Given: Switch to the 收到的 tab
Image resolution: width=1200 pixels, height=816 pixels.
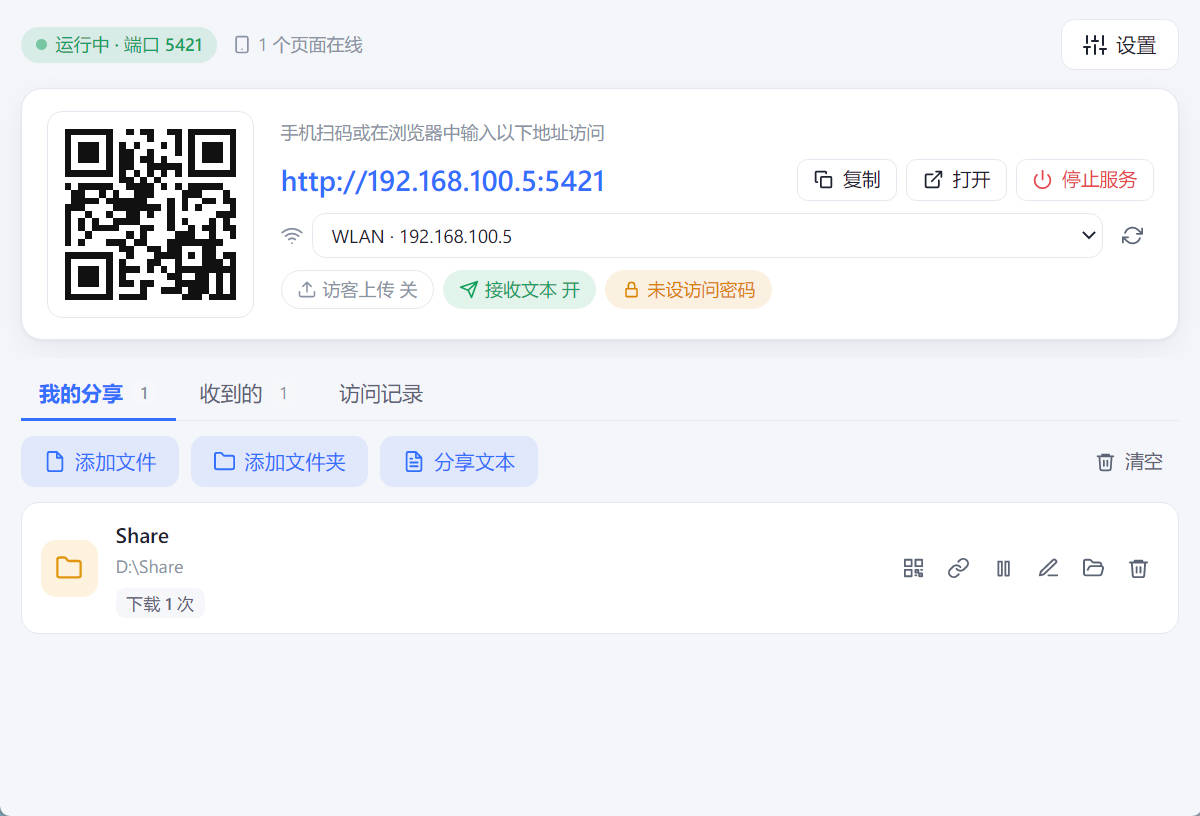Looking at the screenshot, I should coord(243,394).
